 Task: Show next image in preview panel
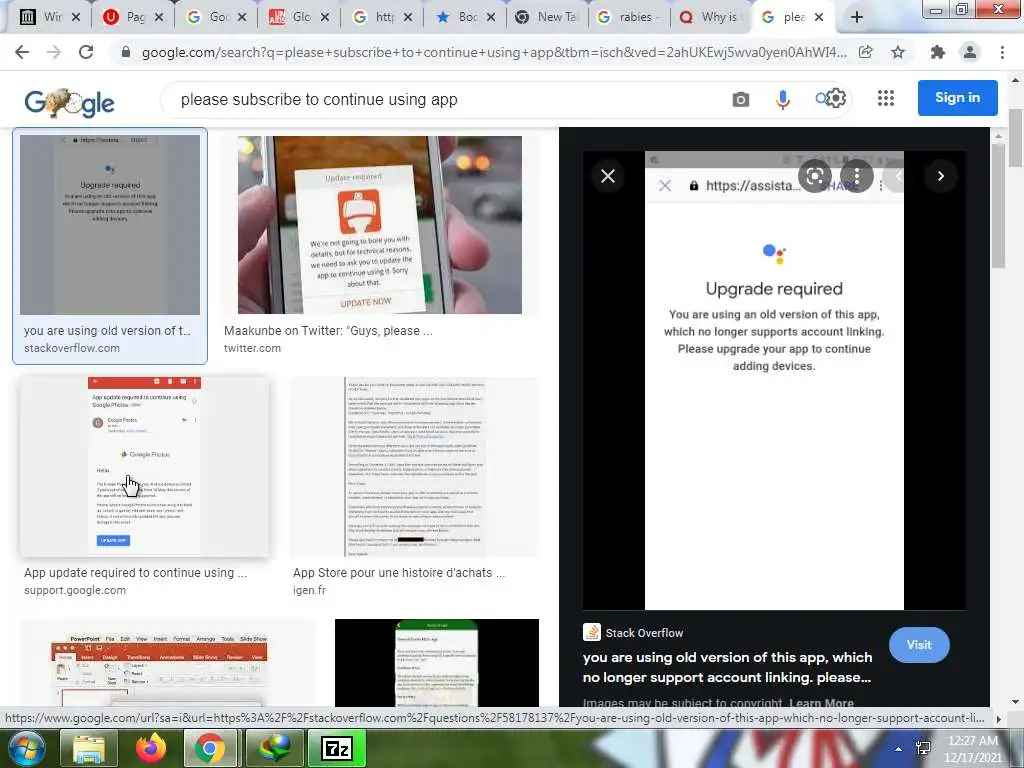coord(940,176)
